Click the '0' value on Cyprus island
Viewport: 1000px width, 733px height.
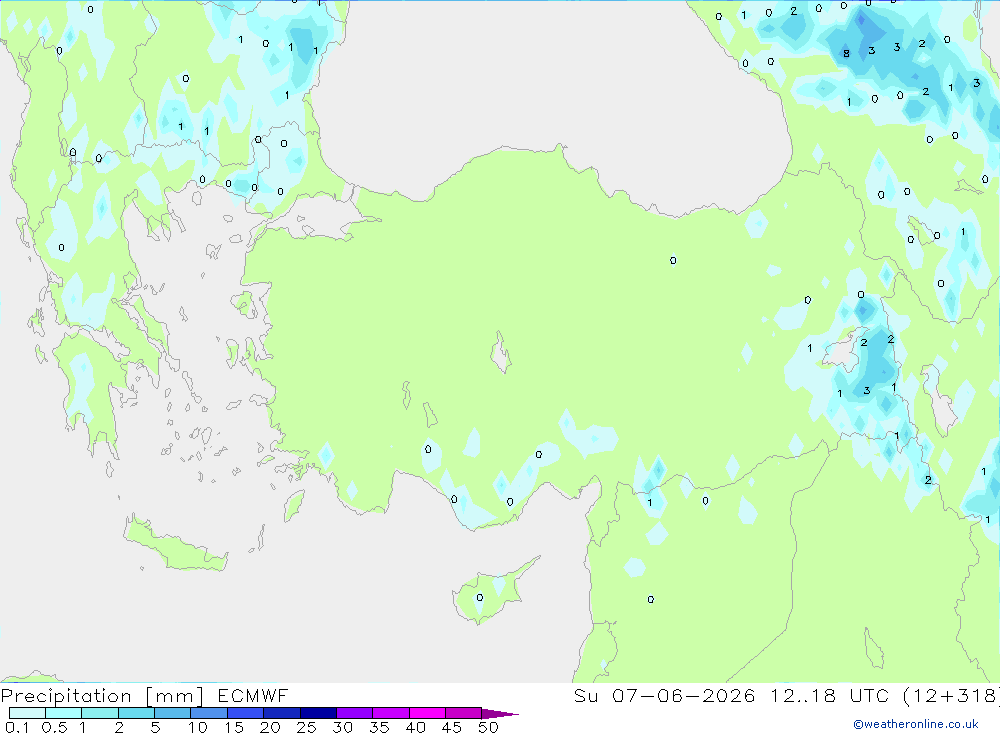[480, 598]
